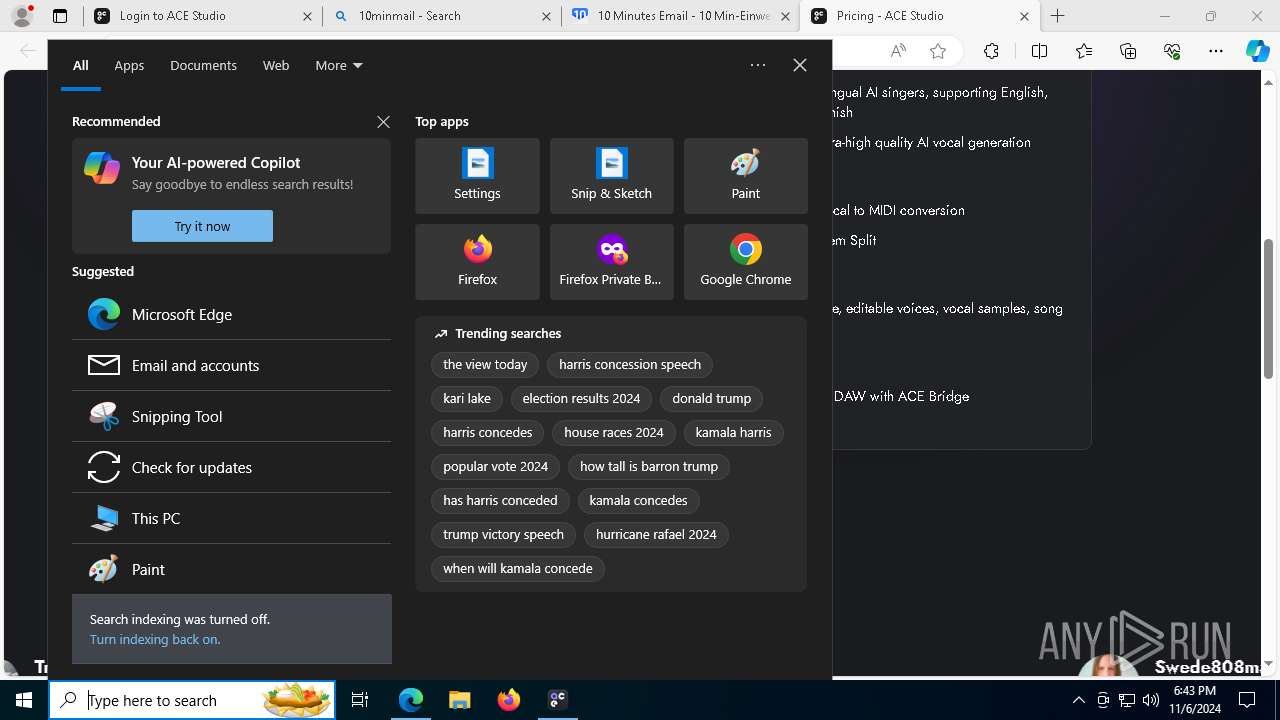Click Windows Start button

(24, 700)
